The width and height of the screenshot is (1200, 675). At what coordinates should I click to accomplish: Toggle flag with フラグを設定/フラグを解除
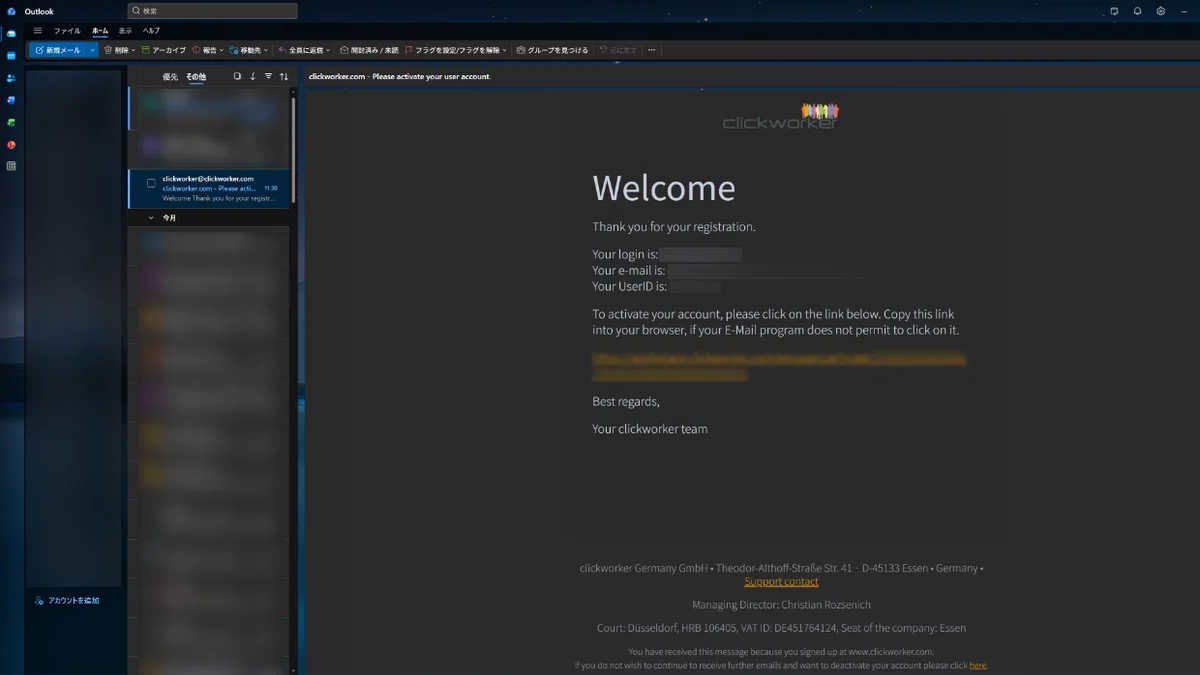452,50
